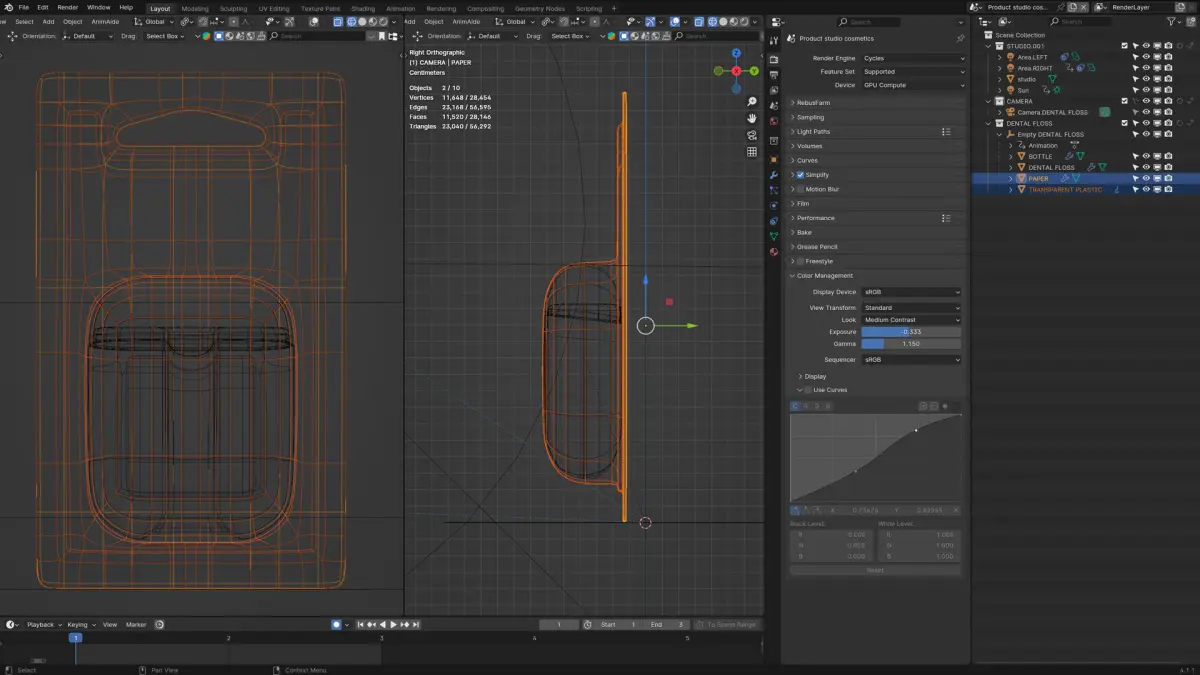Toggle camera view icon in viewport

click(752, 135)
